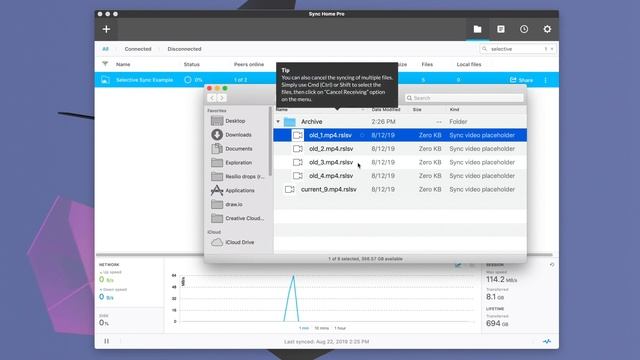Sort by Local files column
The width and height of the screenshot is (640, 360).
469,64
